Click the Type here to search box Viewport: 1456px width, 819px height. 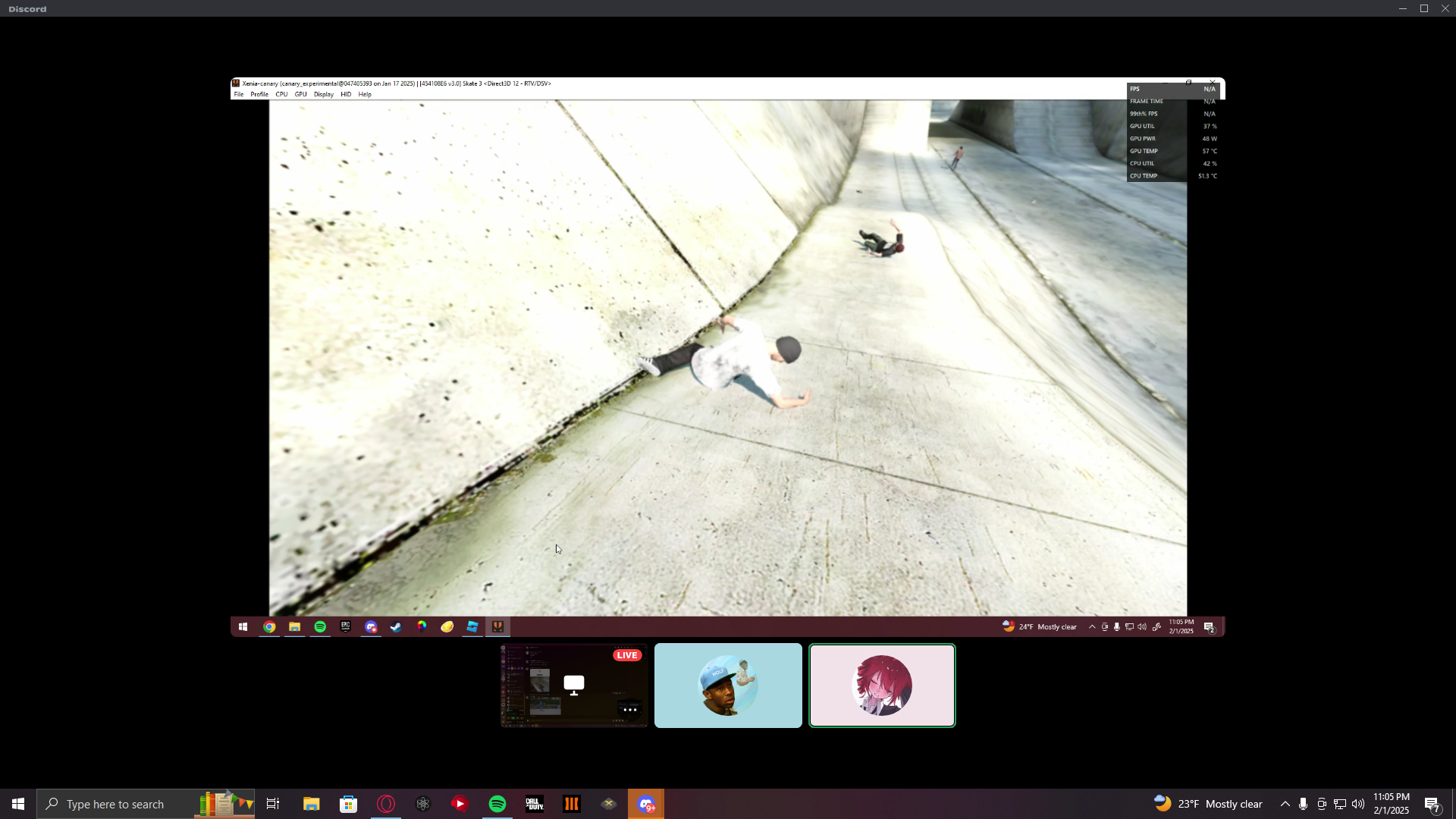(x=115, y=804)
